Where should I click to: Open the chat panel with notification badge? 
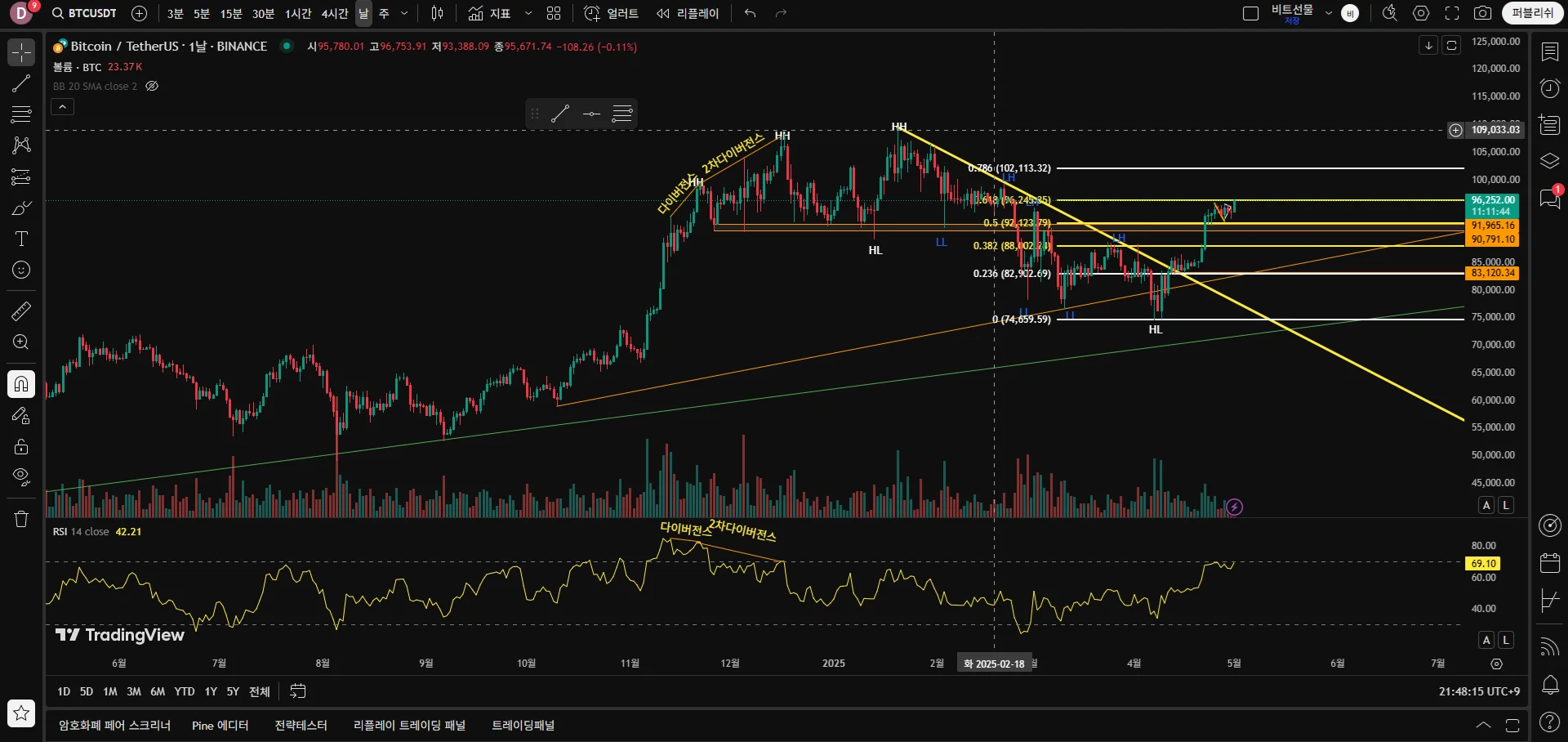coord(1549,198)
